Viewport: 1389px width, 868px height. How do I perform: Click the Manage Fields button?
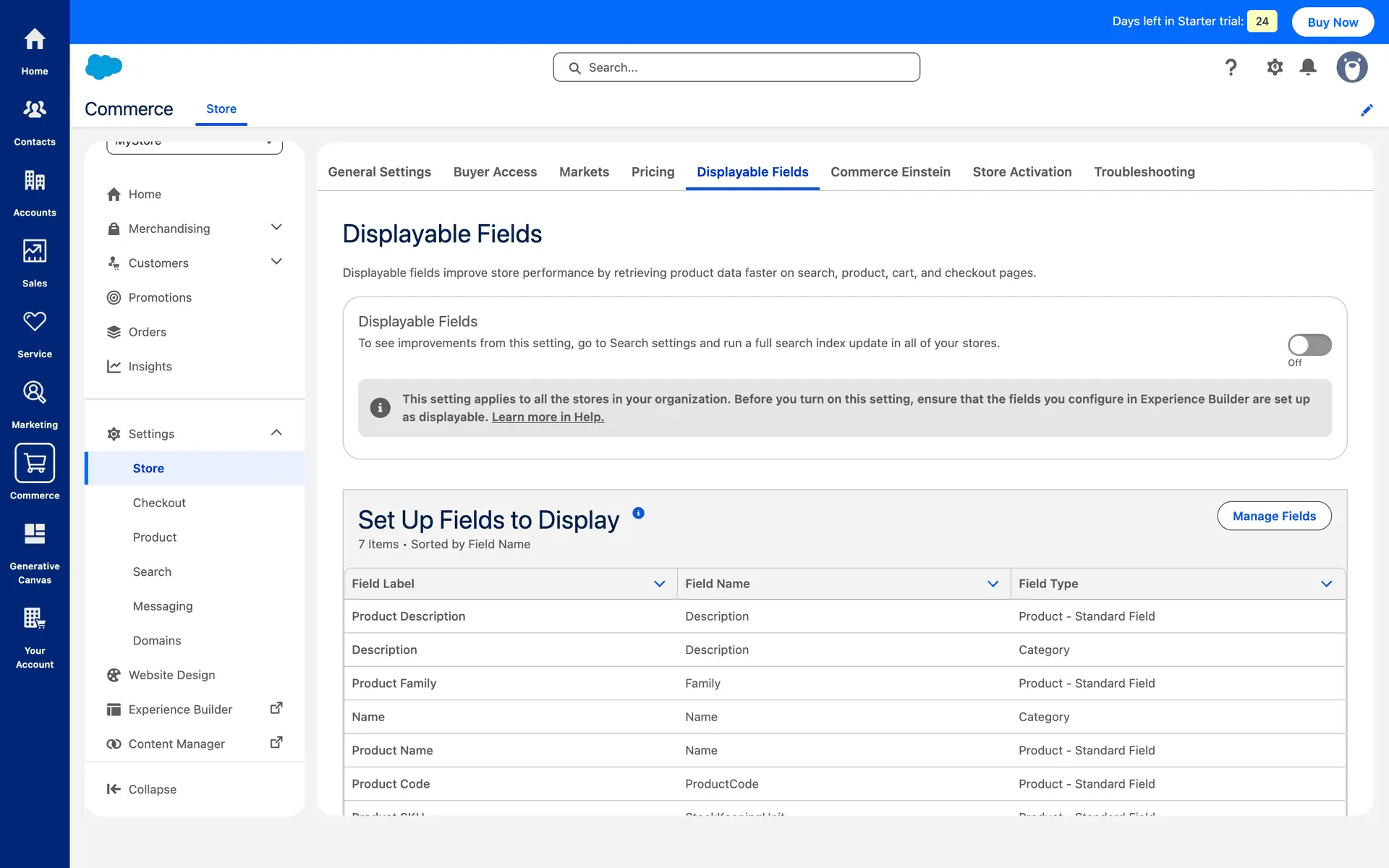tap(1274, 516)
